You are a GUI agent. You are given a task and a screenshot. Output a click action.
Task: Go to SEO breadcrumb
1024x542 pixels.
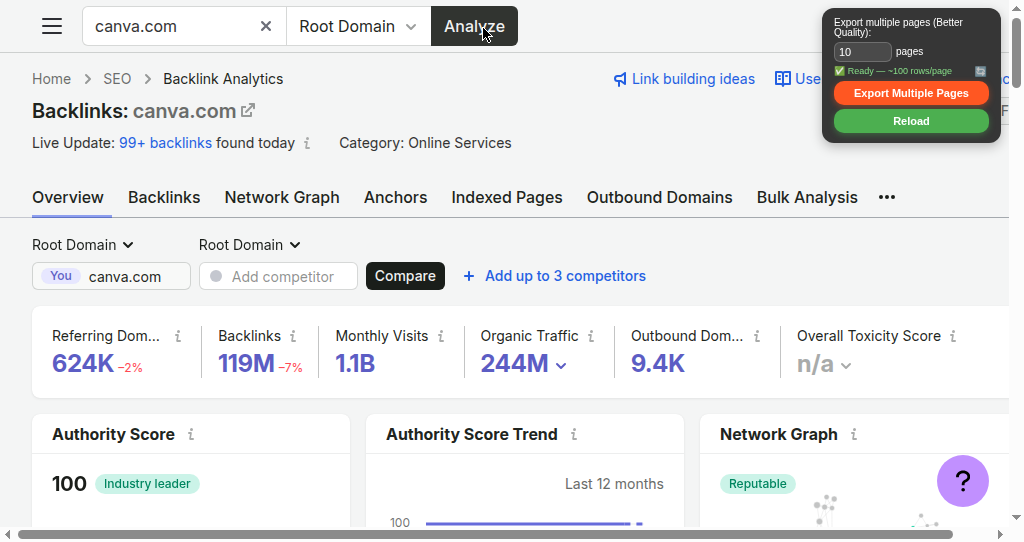point(117,79)
